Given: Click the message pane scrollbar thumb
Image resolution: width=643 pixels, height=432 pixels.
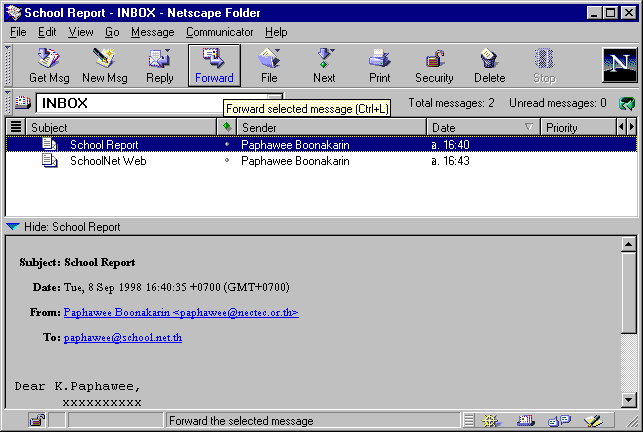Looking at the screenshot, I should coord(628,293).
